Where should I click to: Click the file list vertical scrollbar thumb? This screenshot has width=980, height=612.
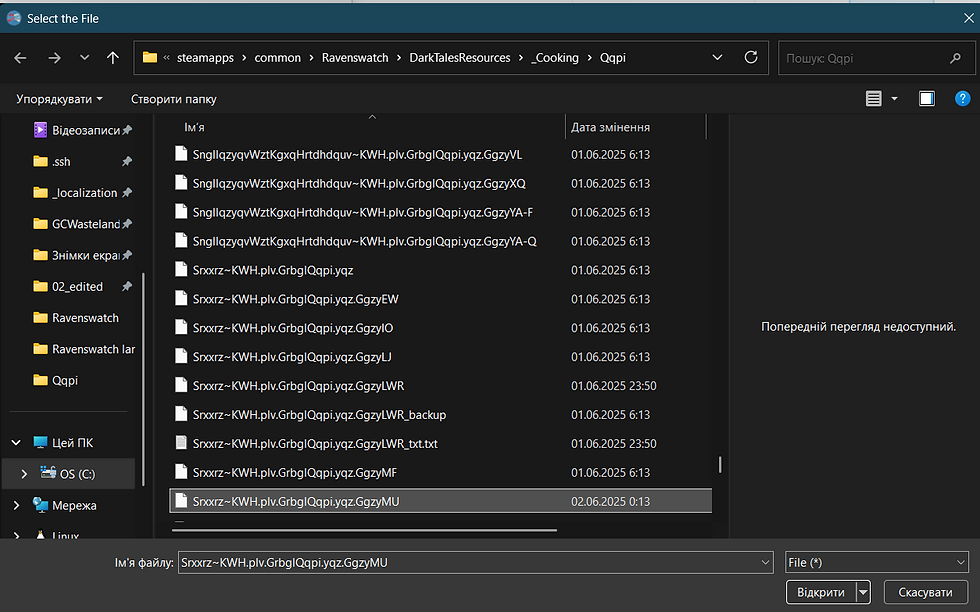pyautogui.click(x=720, y=464)
